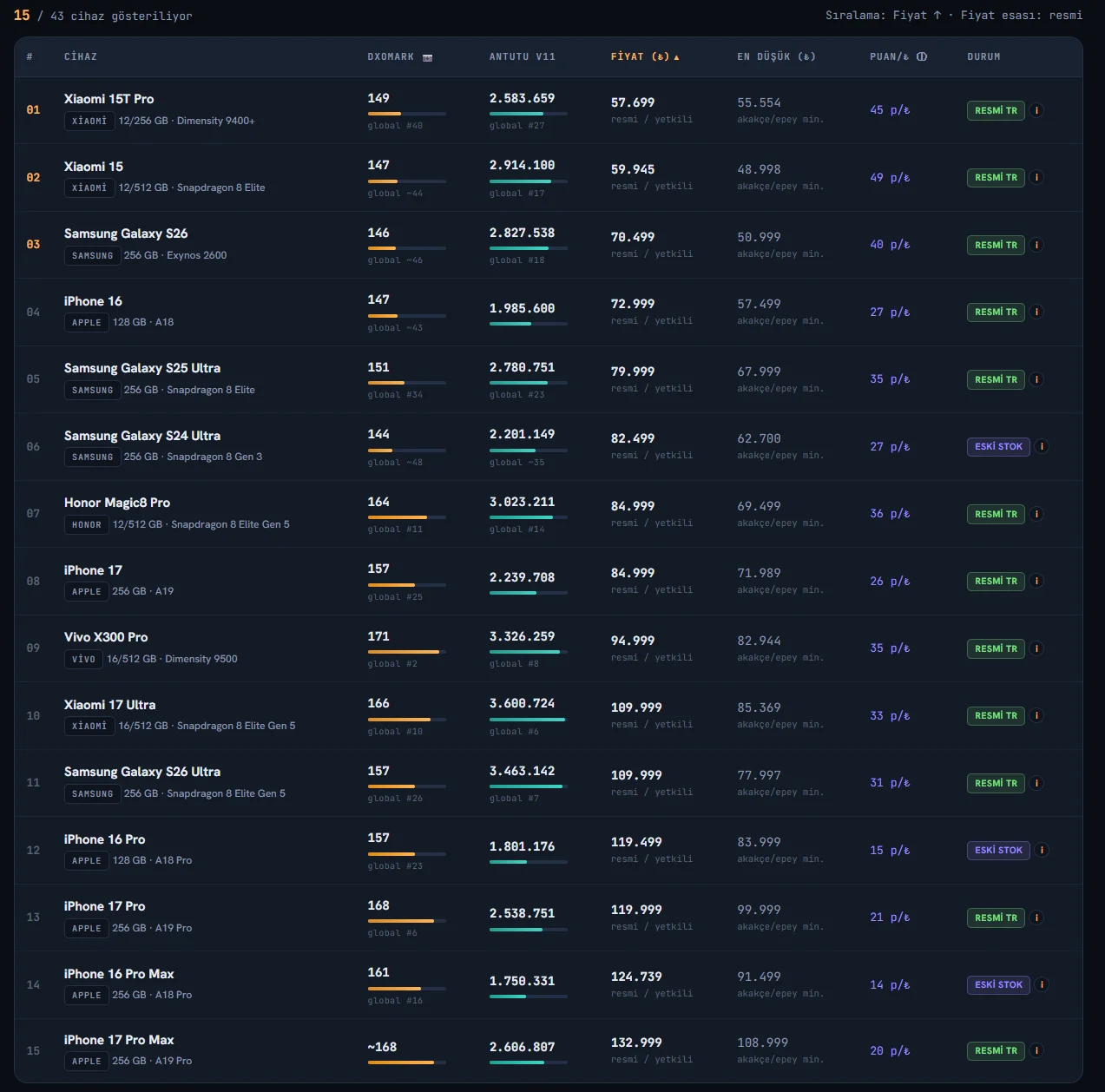Click ESKİ STOK badge for Galaxy S24 Ultra
The width and height of the screenshot is (1105, 1092).
pyautogui.click(x=998, y=446)
